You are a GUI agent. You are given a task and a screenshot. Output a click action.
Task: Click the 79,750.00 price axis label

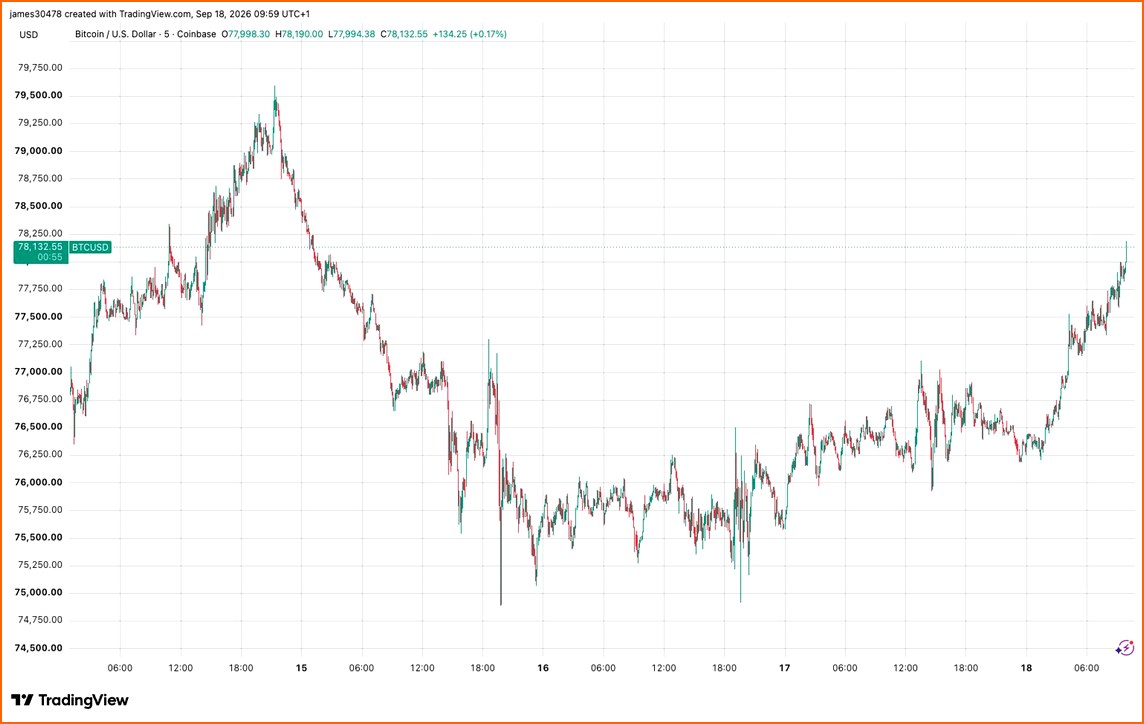(40, 68)
